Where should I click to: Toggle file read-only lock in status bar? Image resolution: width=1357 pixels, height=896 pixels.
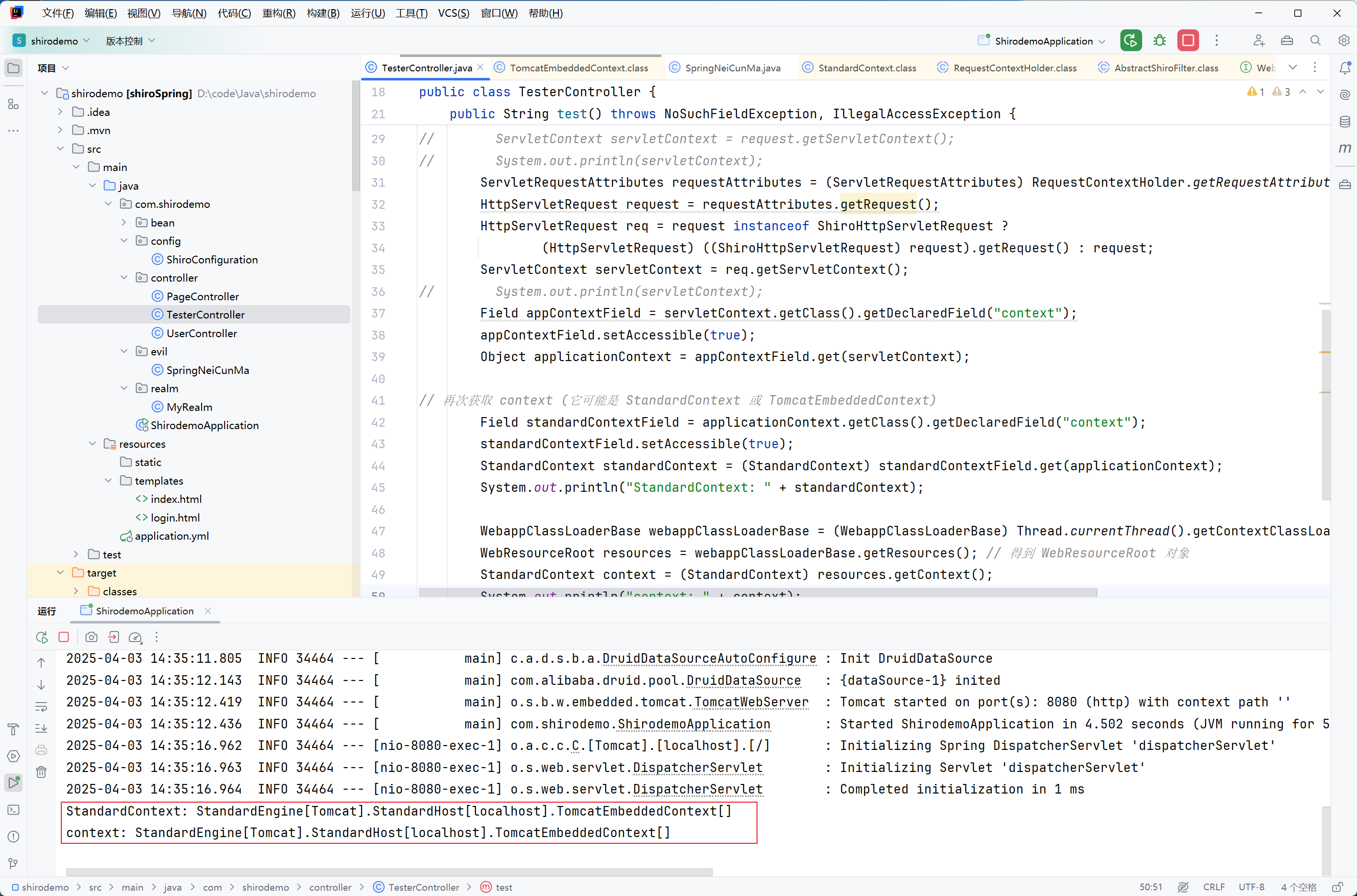click(x=1337, y=887)
